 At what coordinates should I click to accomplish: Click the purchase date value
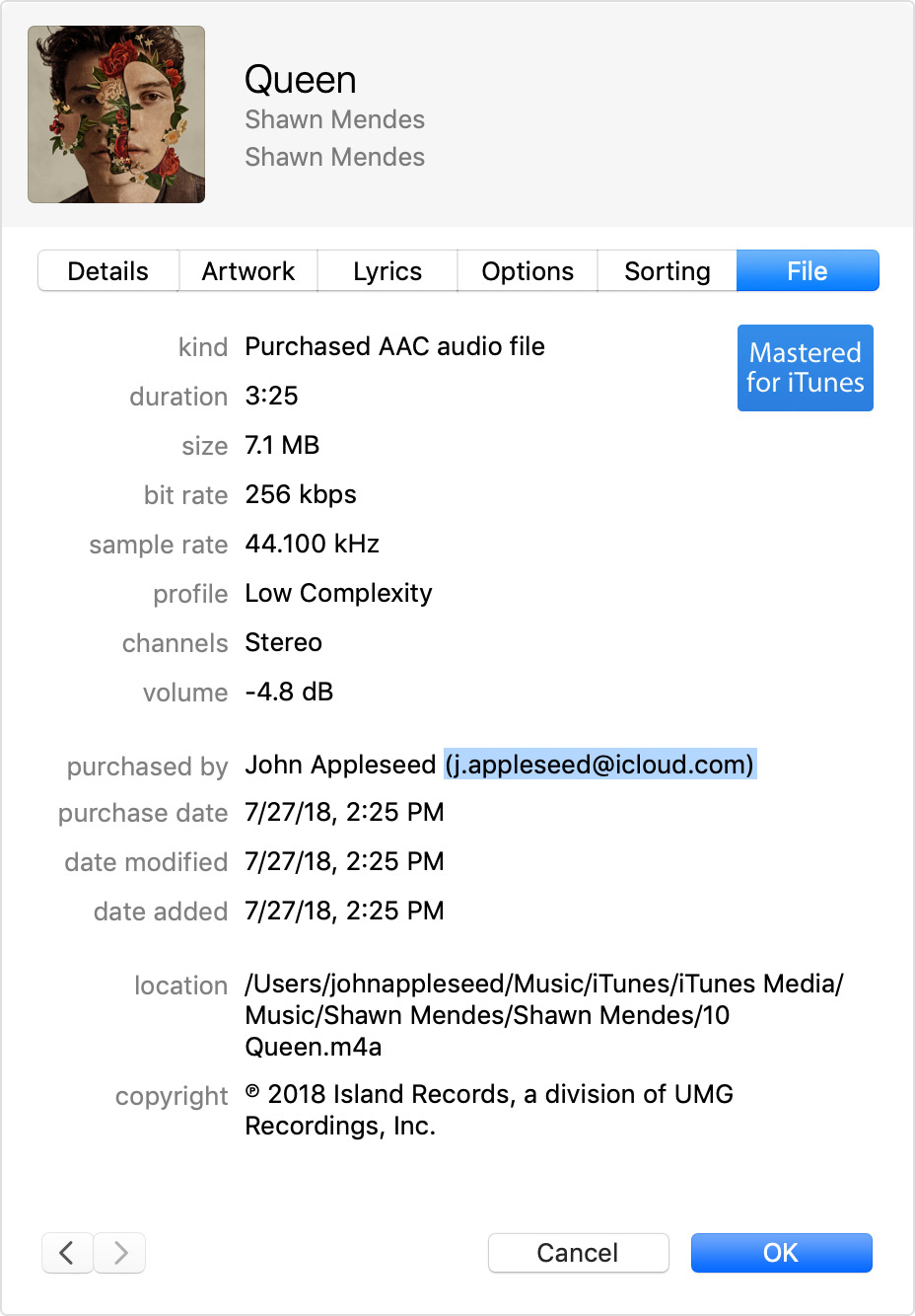(x=344, y=812)
